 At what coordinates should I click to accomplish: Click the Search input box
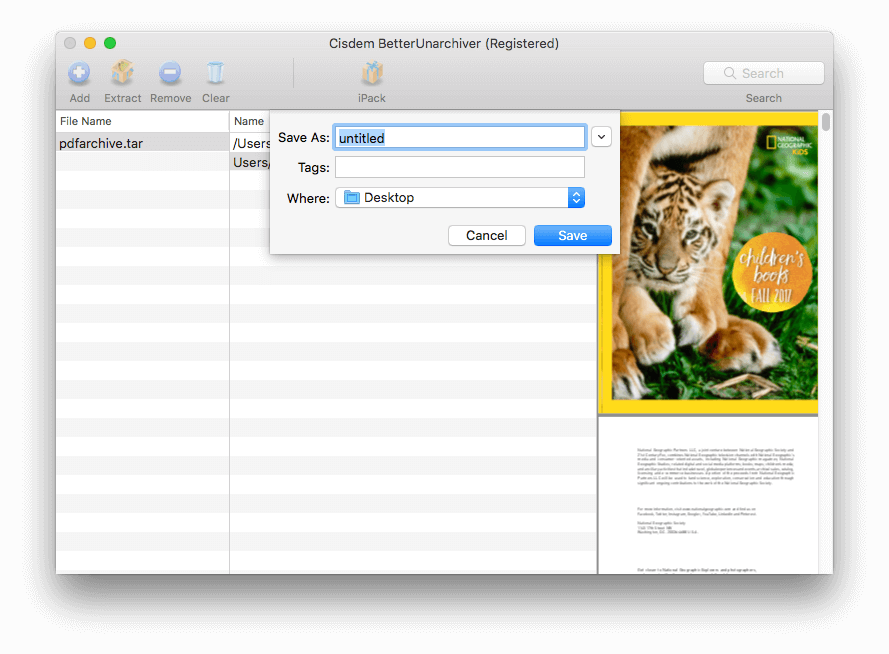click(x=770, y=73)
